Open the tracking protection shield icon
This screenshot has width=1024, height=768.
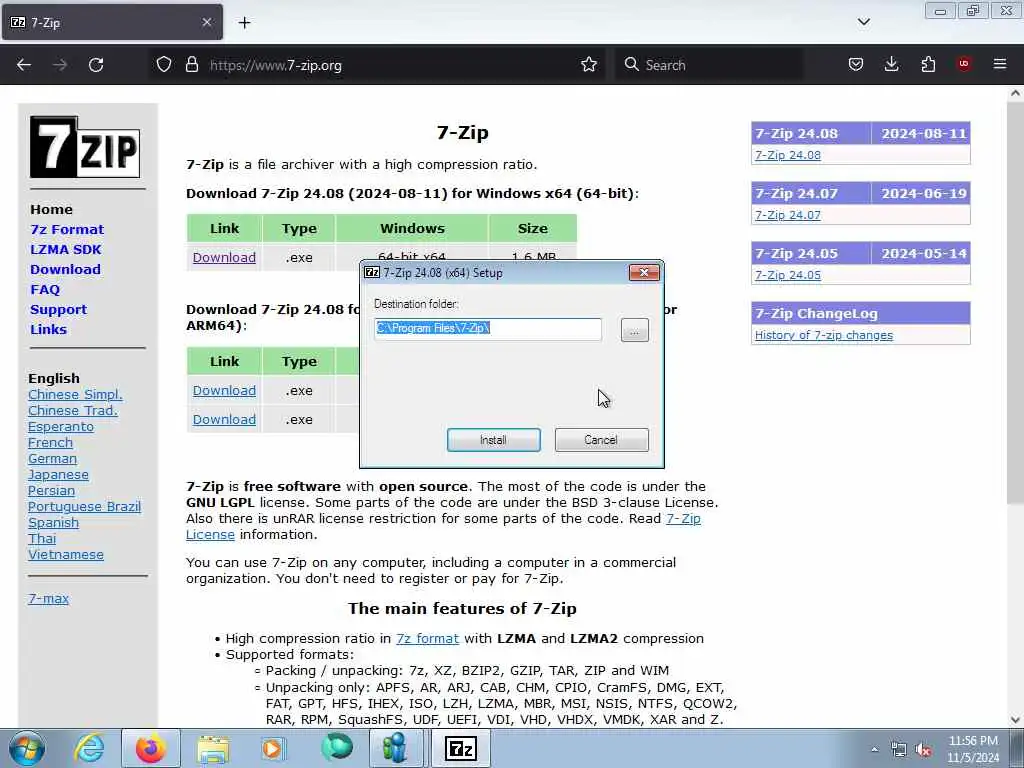(164, 65)
